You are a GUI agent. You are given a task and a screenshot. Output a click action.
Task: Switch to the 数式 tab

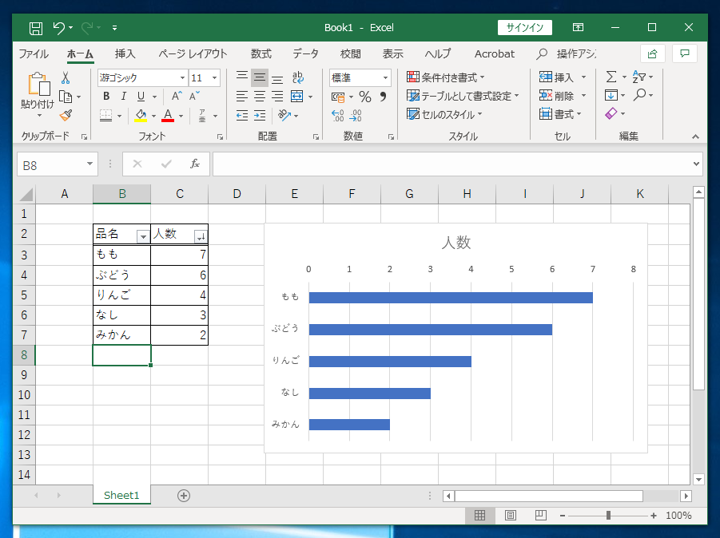coord(261,54)
